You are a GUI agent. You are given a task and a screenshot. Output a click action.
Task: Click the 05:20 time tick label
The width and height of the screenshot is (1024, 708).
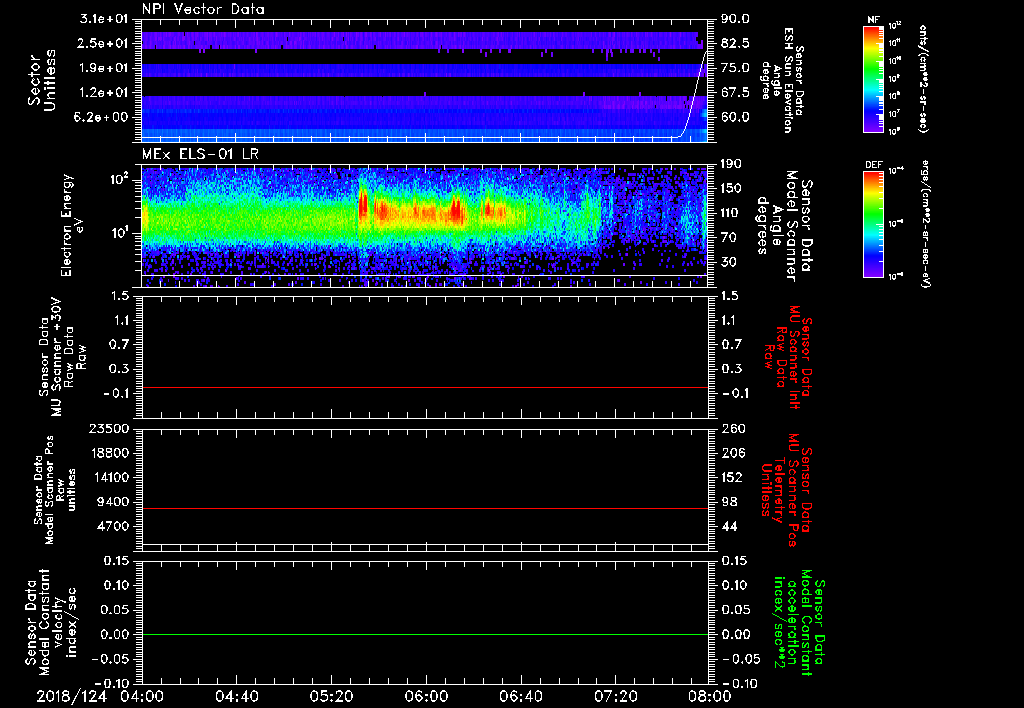[332, 695]
